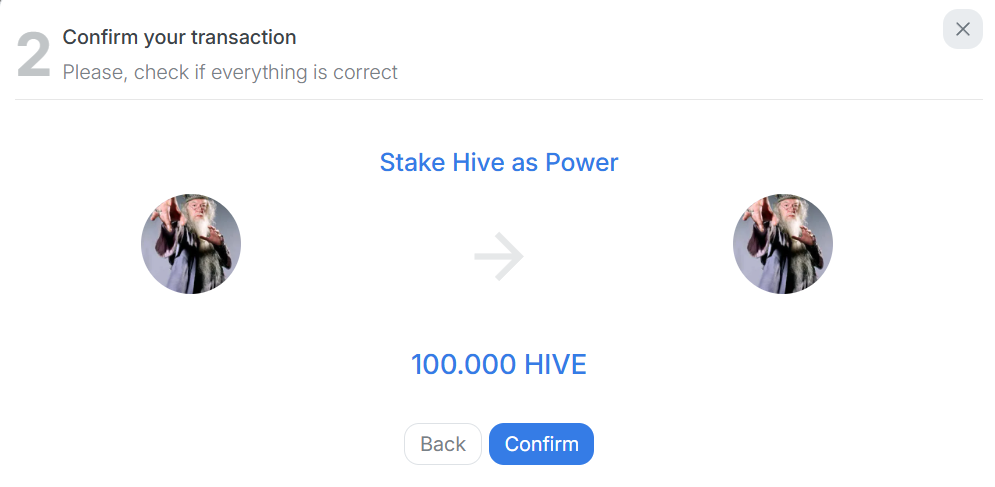995x487 pixels.
Task: Close the confirm transaction dialog
Action: point(962,29)
